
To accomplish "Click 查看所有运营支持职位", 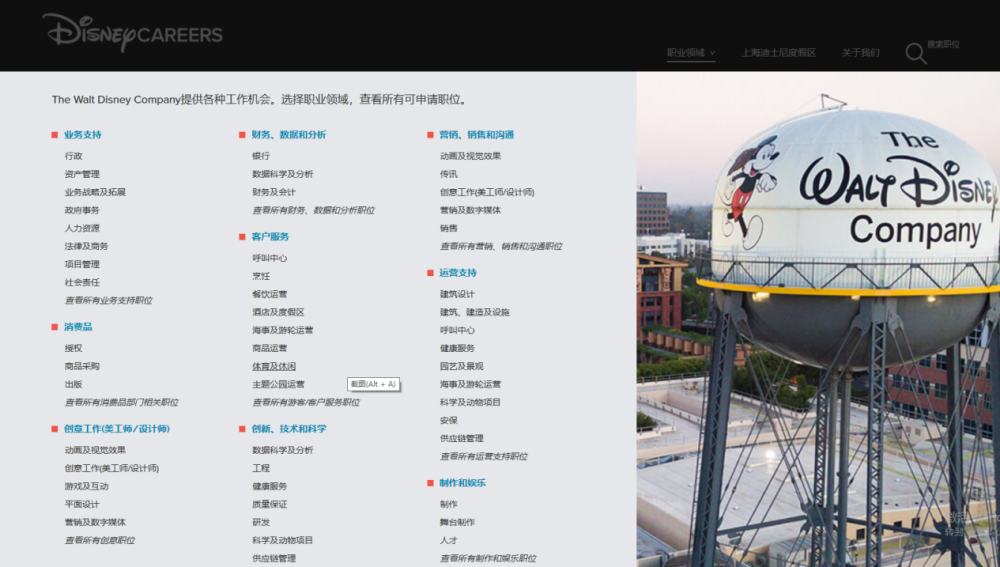I will pyautogui.click(x=483, y=456).
